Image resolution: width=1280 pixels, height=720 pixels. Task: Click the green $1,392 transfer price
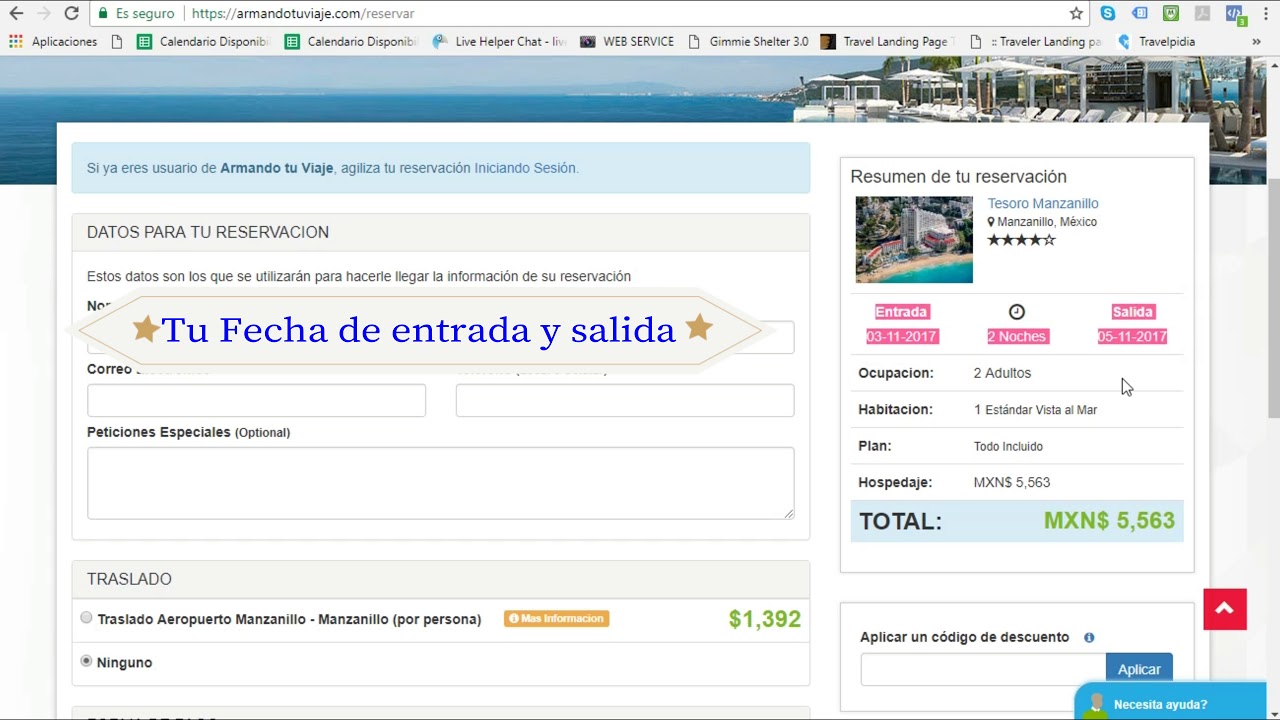765,619
